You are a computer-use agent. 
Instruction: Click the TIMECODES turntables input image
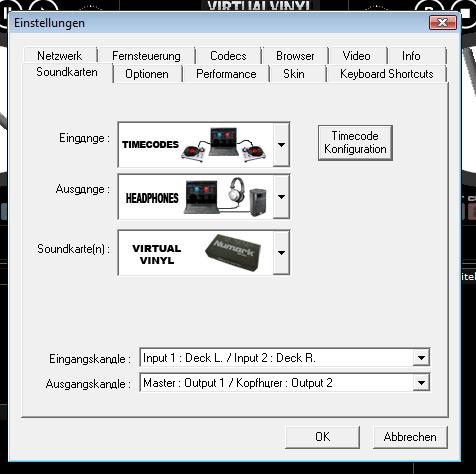[196, 144]
